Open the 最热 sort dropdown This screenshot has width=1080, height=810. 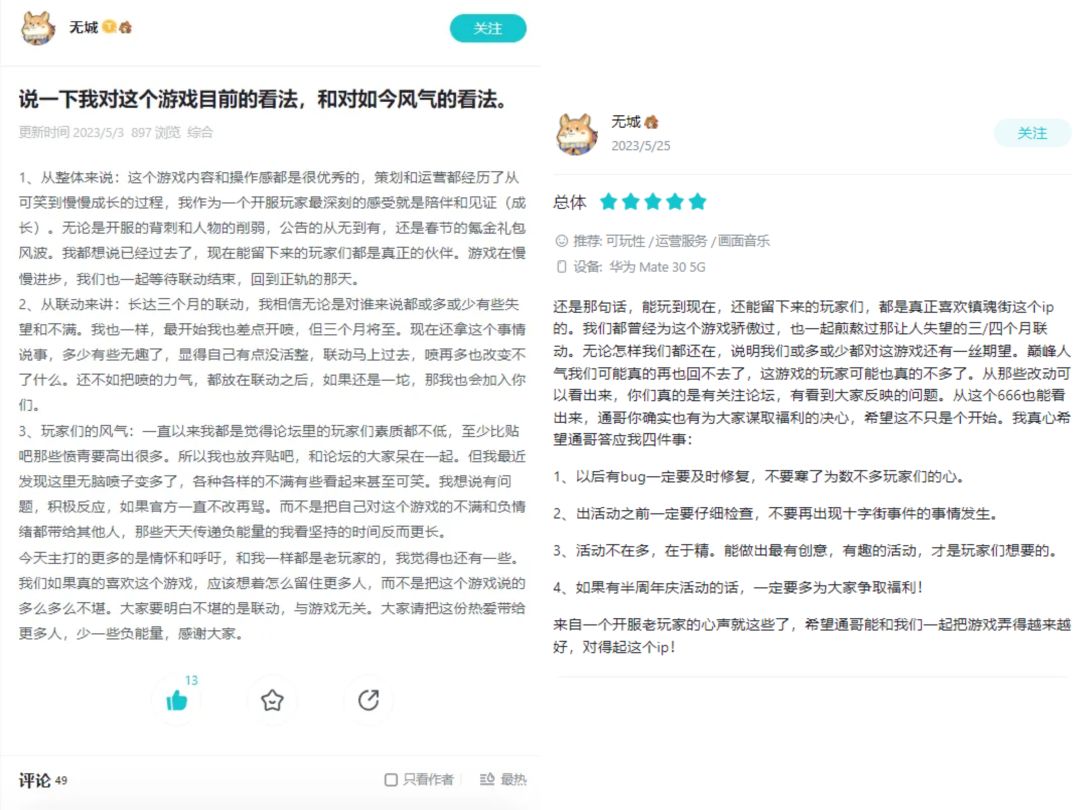coord(503,779)
